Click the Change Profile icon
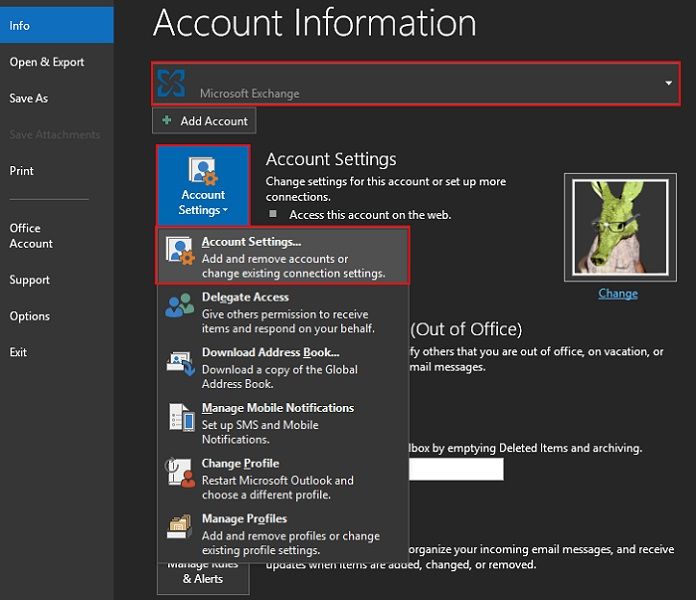The image size is (696, 600). pyautogui.click(x=180, y=473)
